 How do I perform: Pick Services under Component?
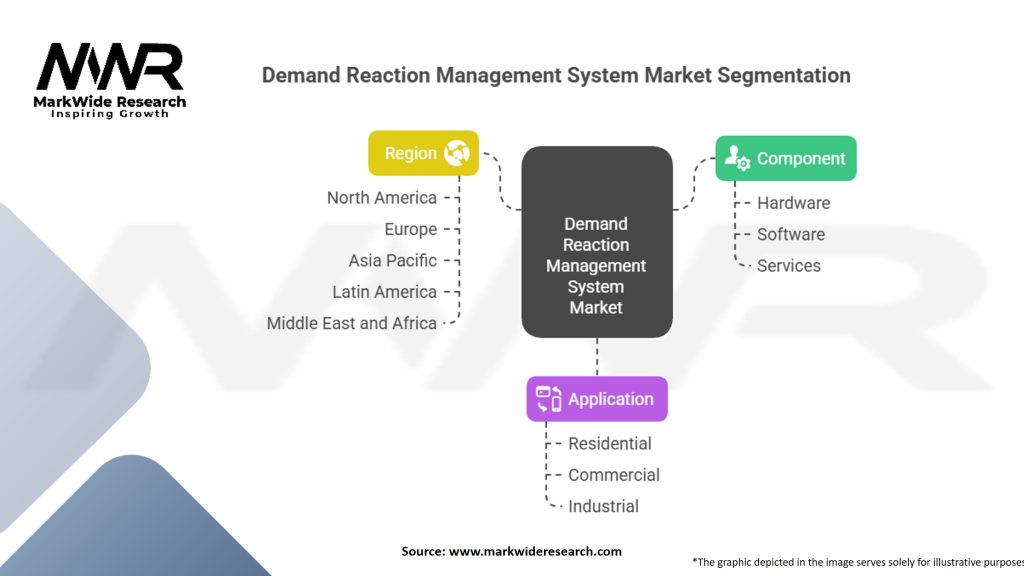click(788, 266)
